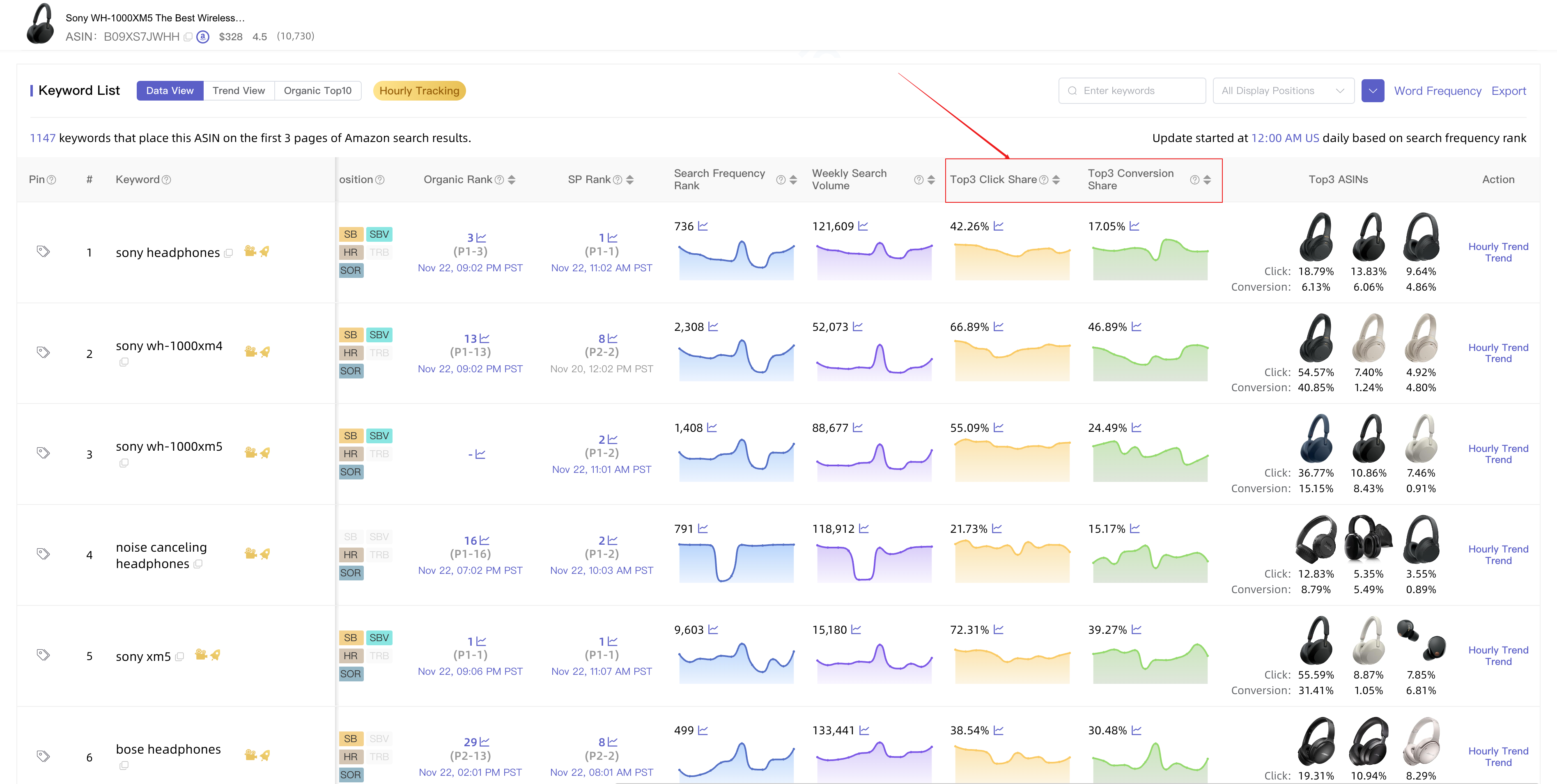The width and height of the screenshot is (1557, 784).
Task: Pin the 'sony wh-1000xm5' keyword tag icon
Action: (x=43, y=453)
